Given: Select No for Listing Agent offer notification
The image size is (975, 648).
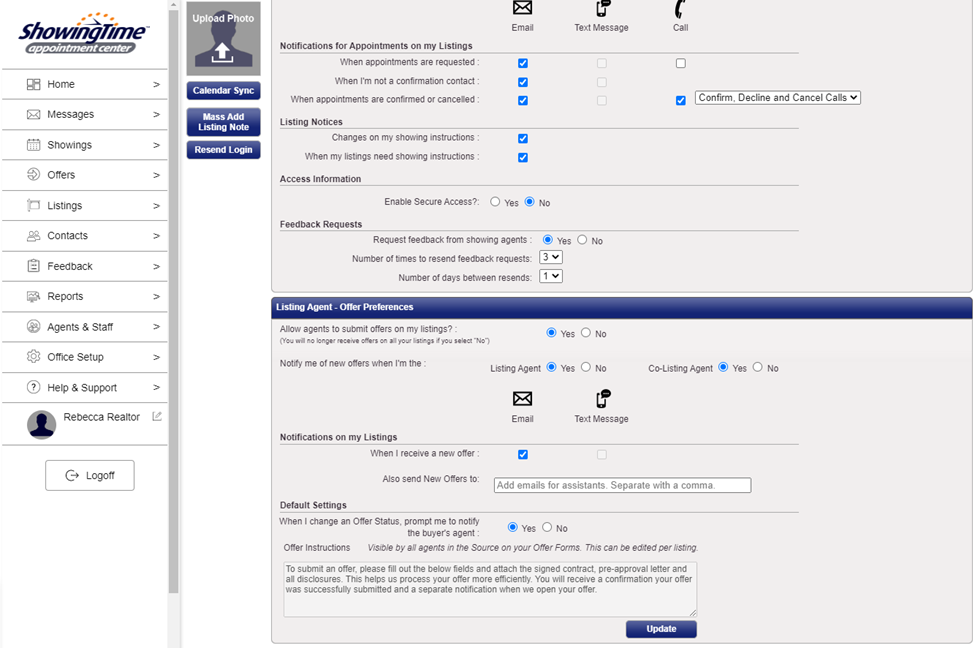Looking at the screenshot, I should (586, 367).
